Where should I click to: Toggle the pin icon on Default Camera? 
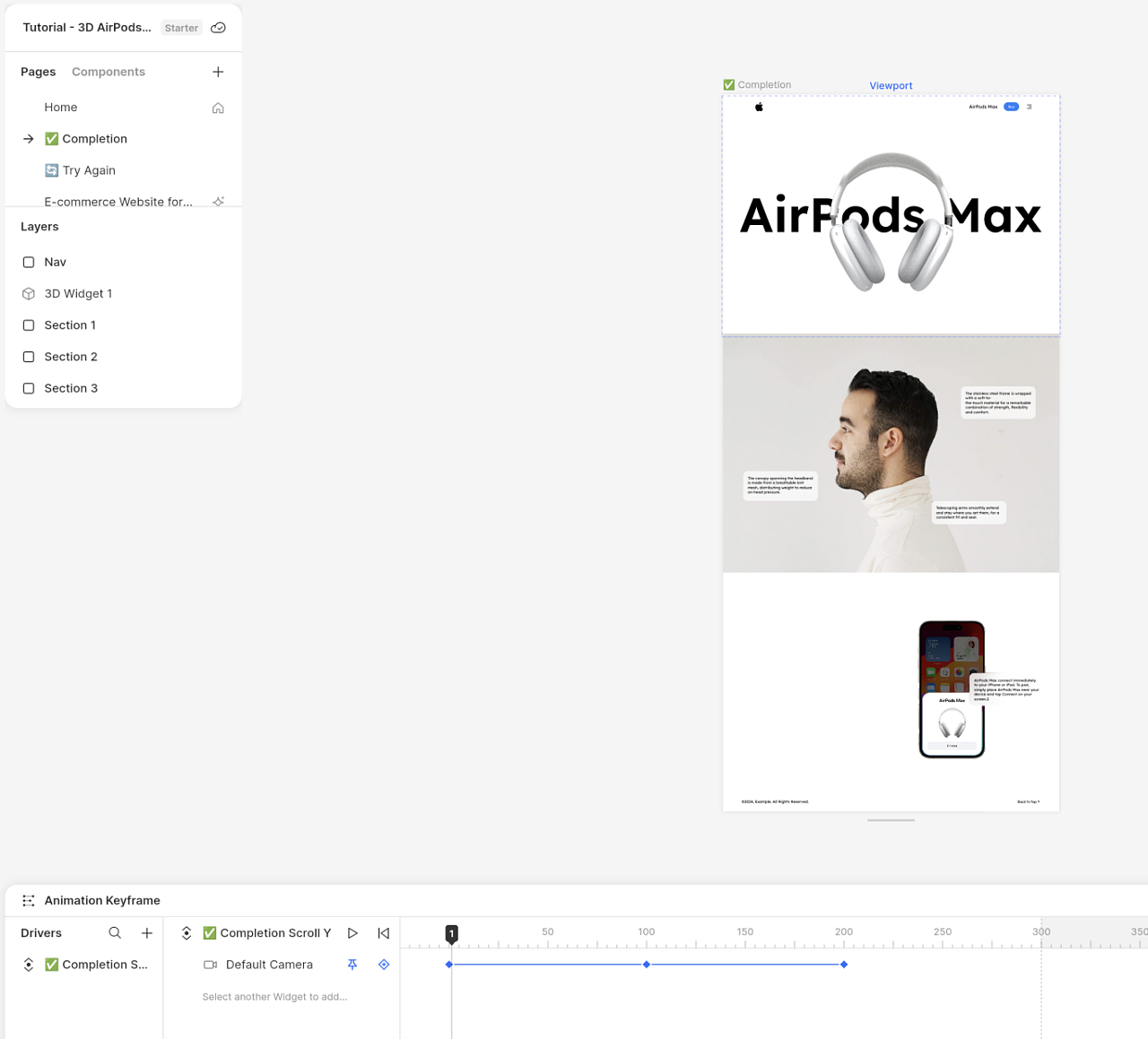(352, 965)
